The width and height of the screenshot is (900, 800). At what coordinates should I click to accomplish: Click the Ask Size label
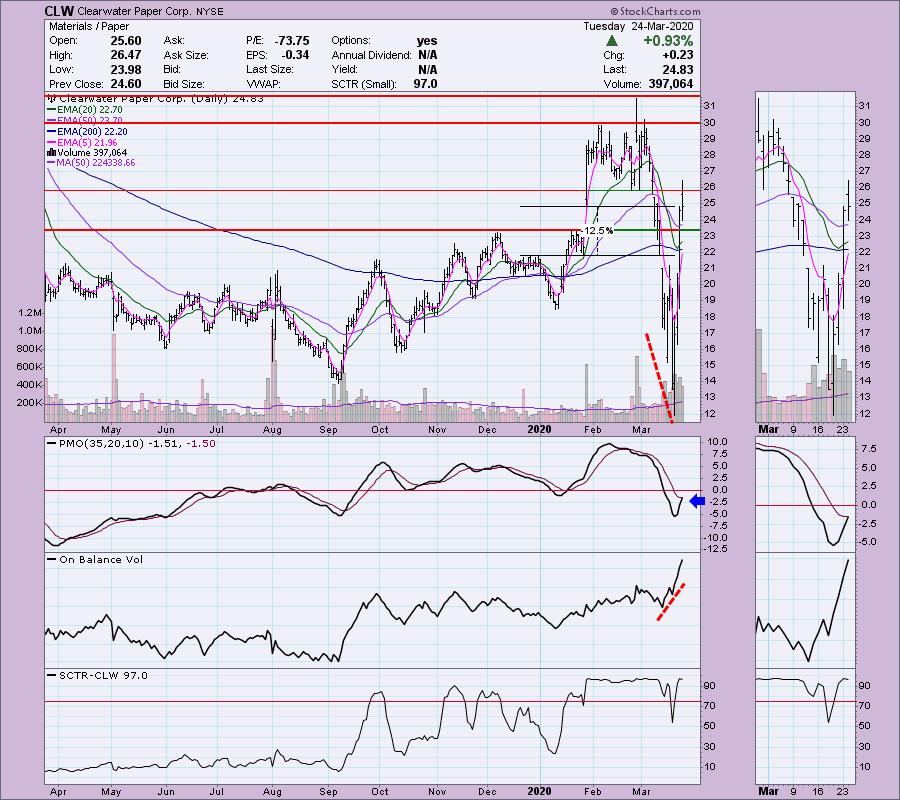point(185,55)
